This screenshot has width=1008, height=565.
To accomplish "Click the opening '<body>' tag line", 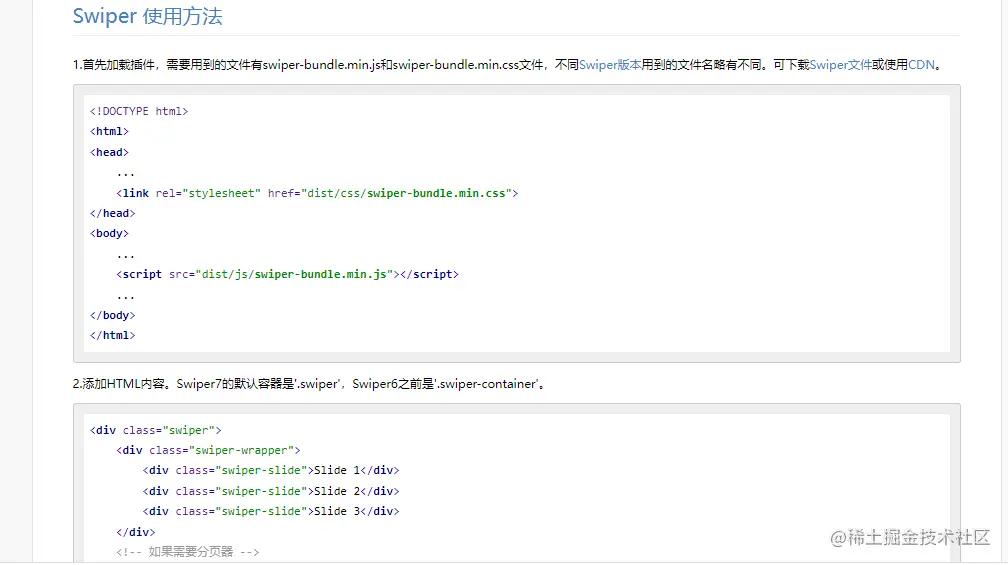I will click(109, 233).
